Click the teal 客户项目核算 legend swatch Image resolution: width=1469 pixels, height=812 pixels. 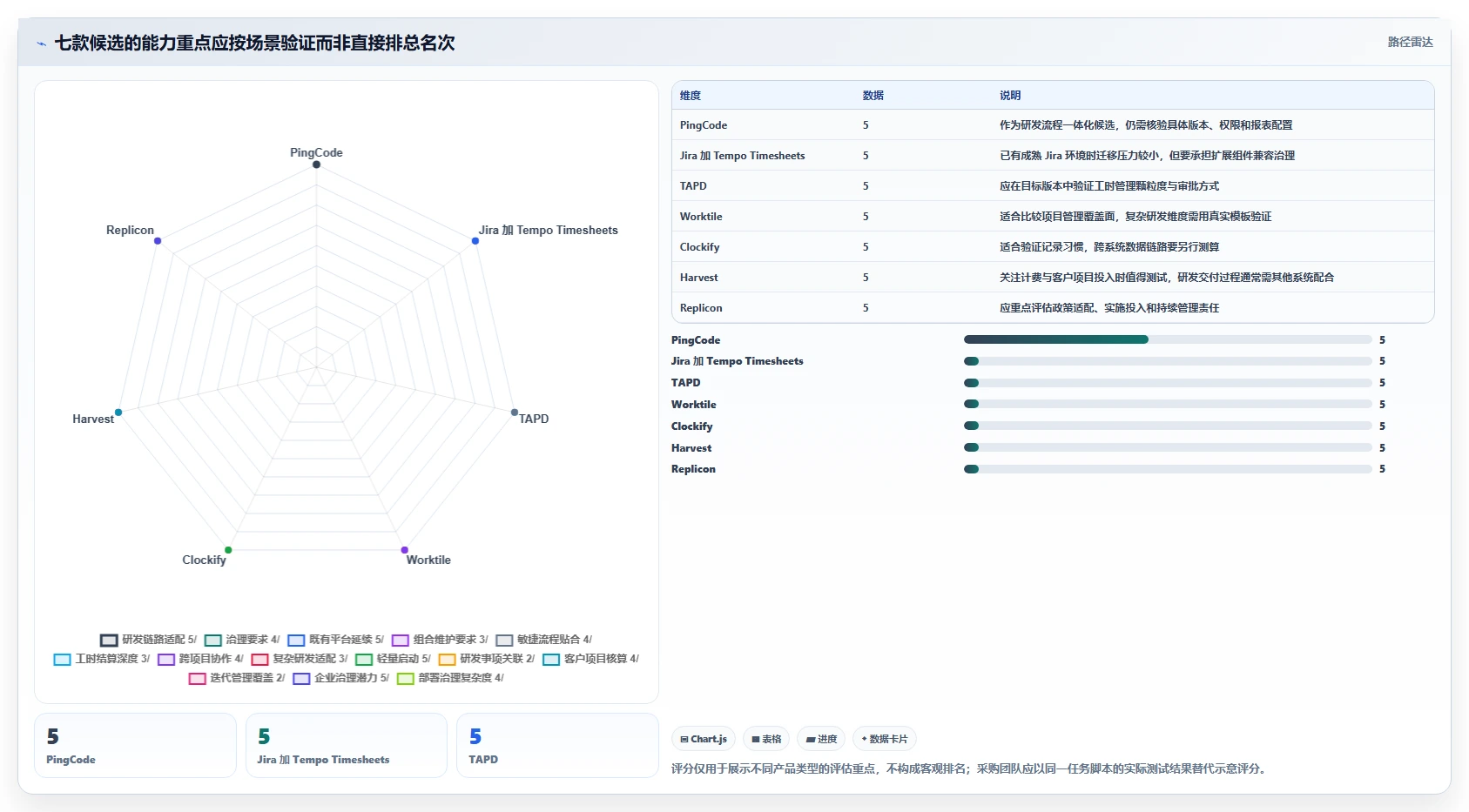click(x=551, y=660)
